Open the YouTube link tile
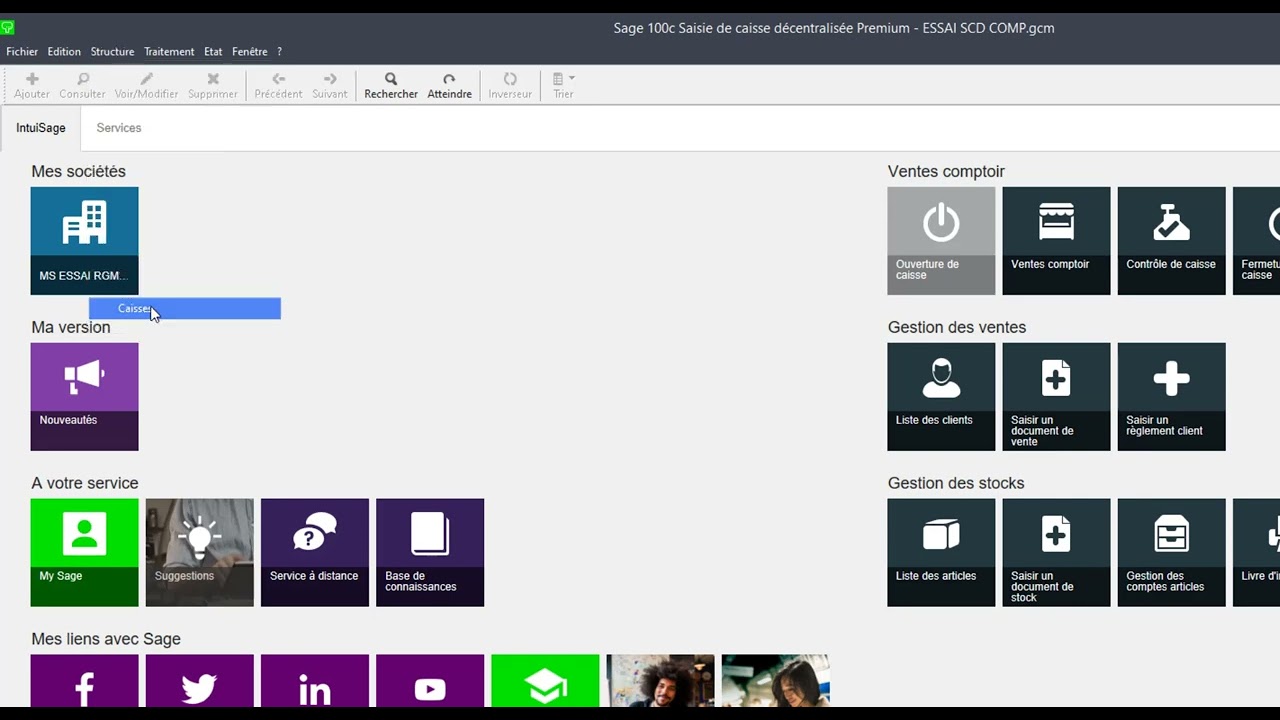 click(430, 681)
